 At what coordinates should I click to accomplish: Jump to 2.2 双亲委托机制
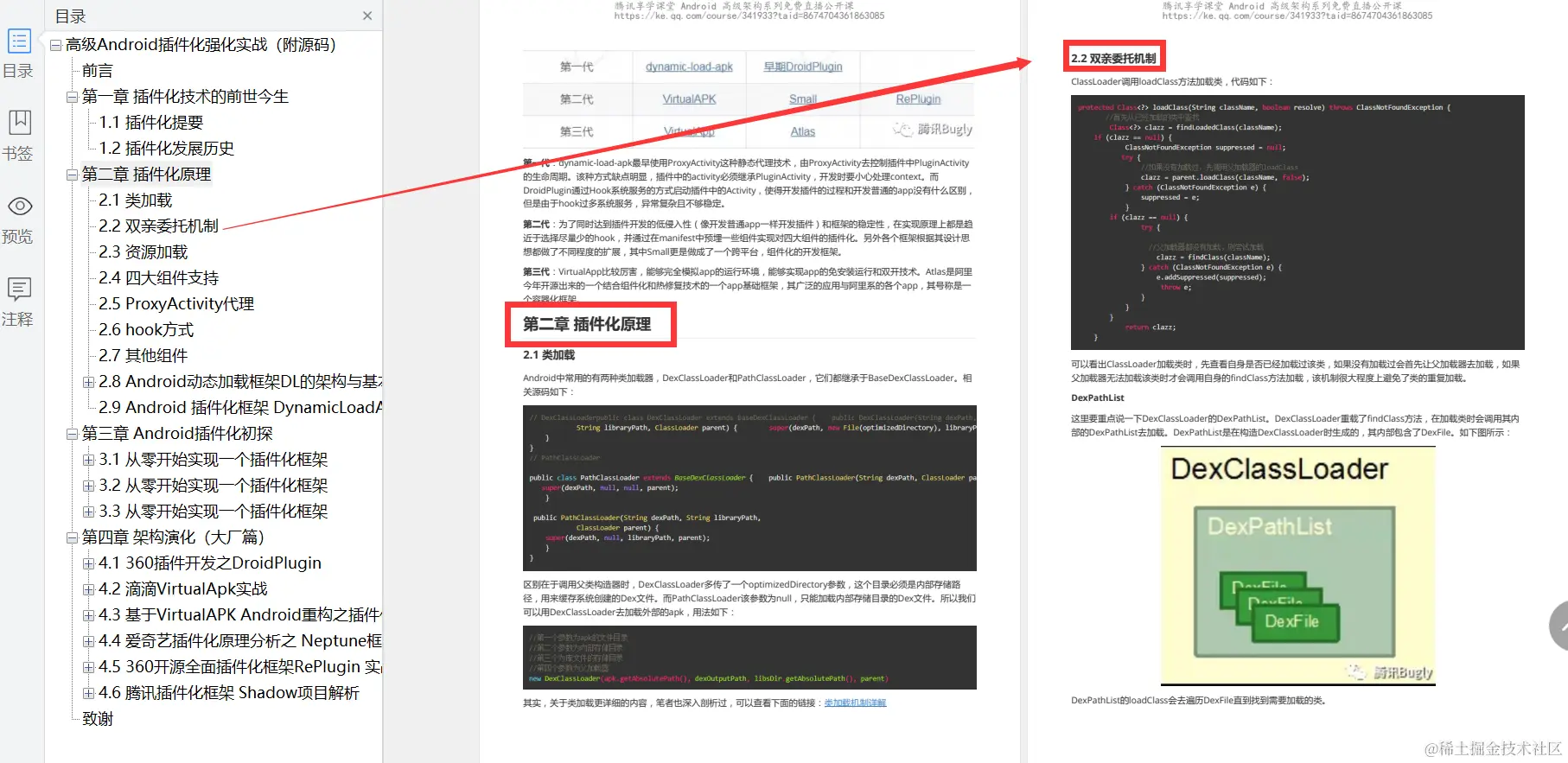[x=159, y=226]
